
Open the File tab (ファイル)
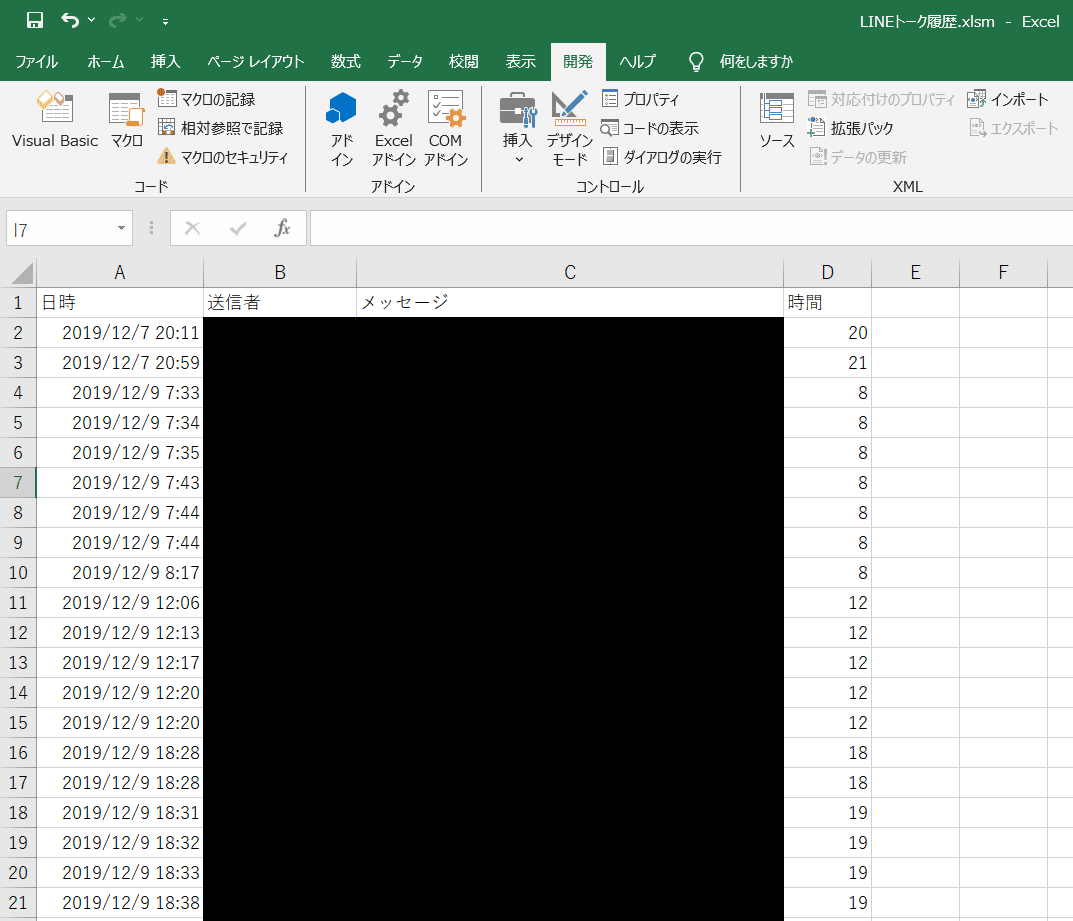(x=36, y=62)
